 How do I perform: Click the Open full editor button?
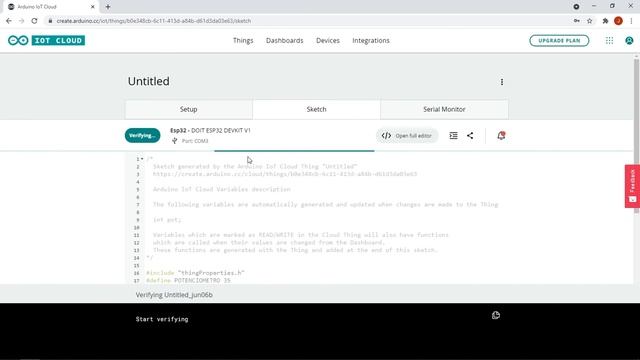point(407,136)
